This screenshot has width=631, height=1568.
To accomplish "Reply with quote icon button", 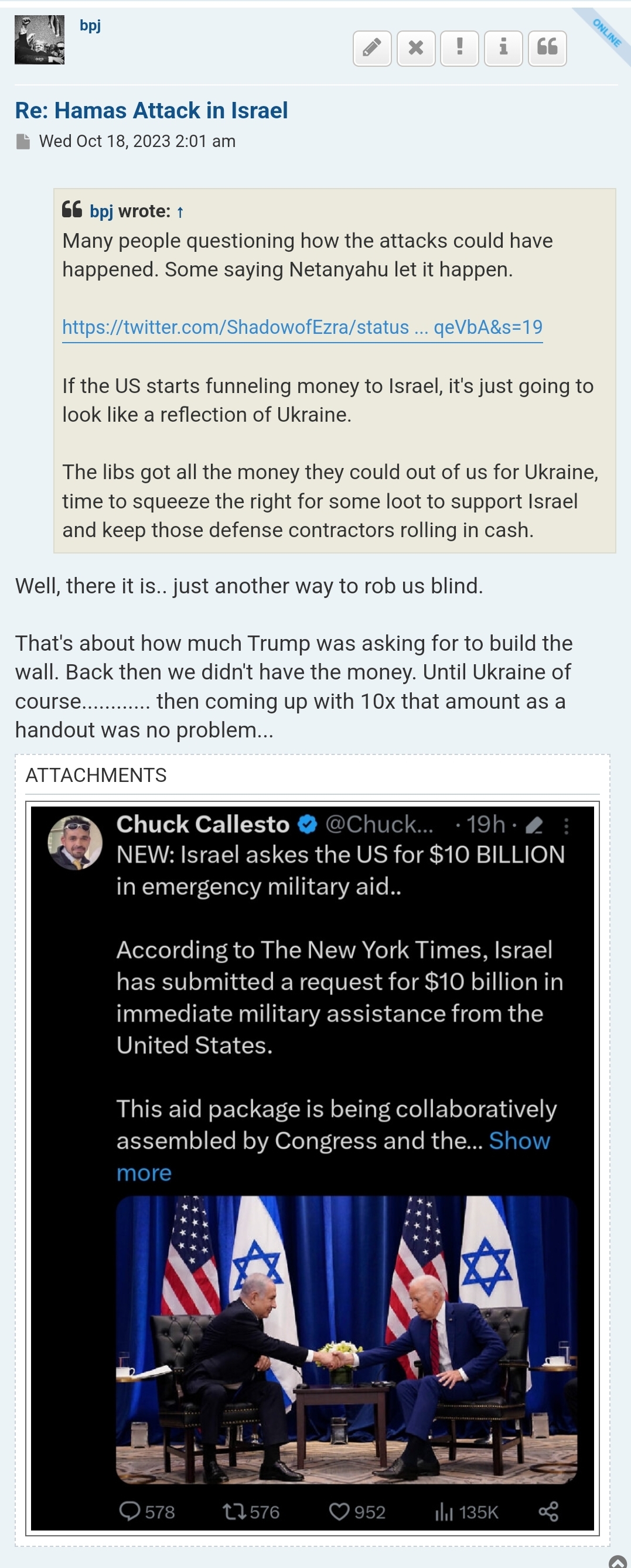I will (x=548, y=47).
